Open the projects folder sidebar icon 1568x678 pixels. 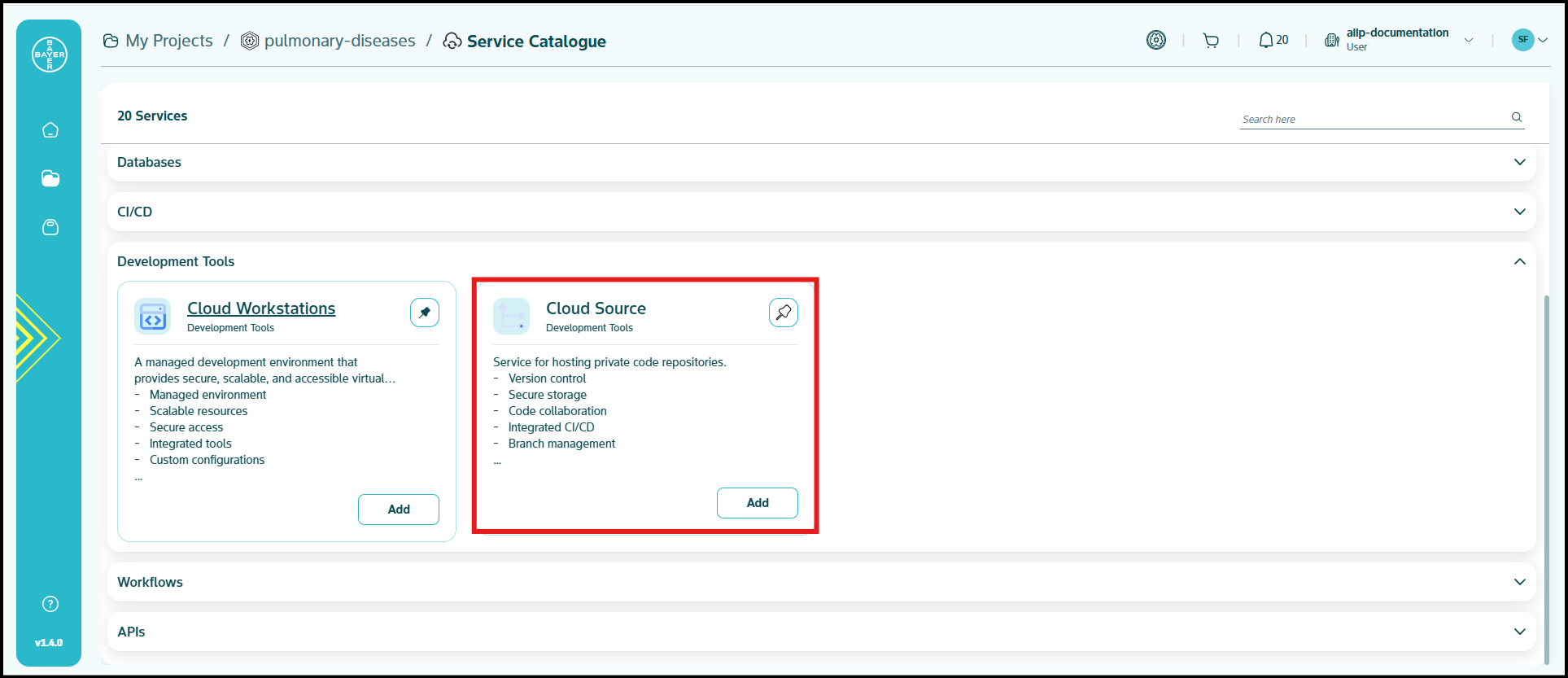[50, 178]
